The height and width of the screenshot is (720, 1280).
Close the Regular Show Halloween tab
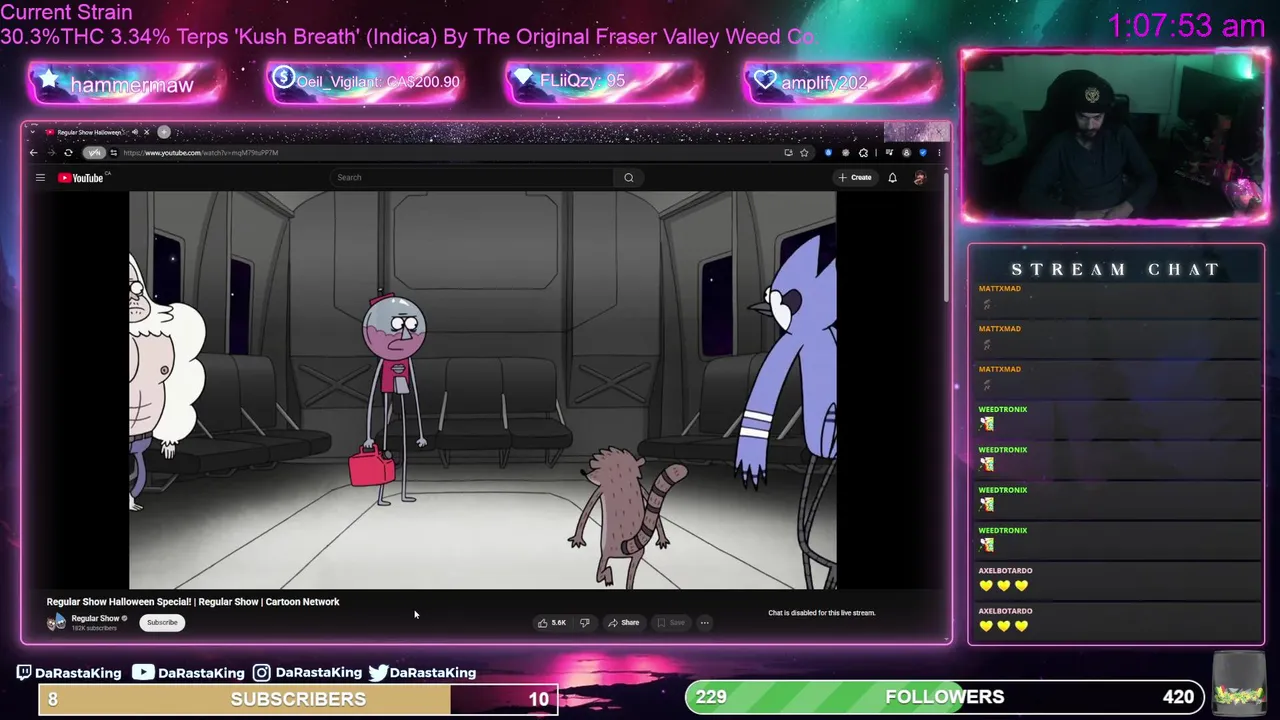point(146,132)
